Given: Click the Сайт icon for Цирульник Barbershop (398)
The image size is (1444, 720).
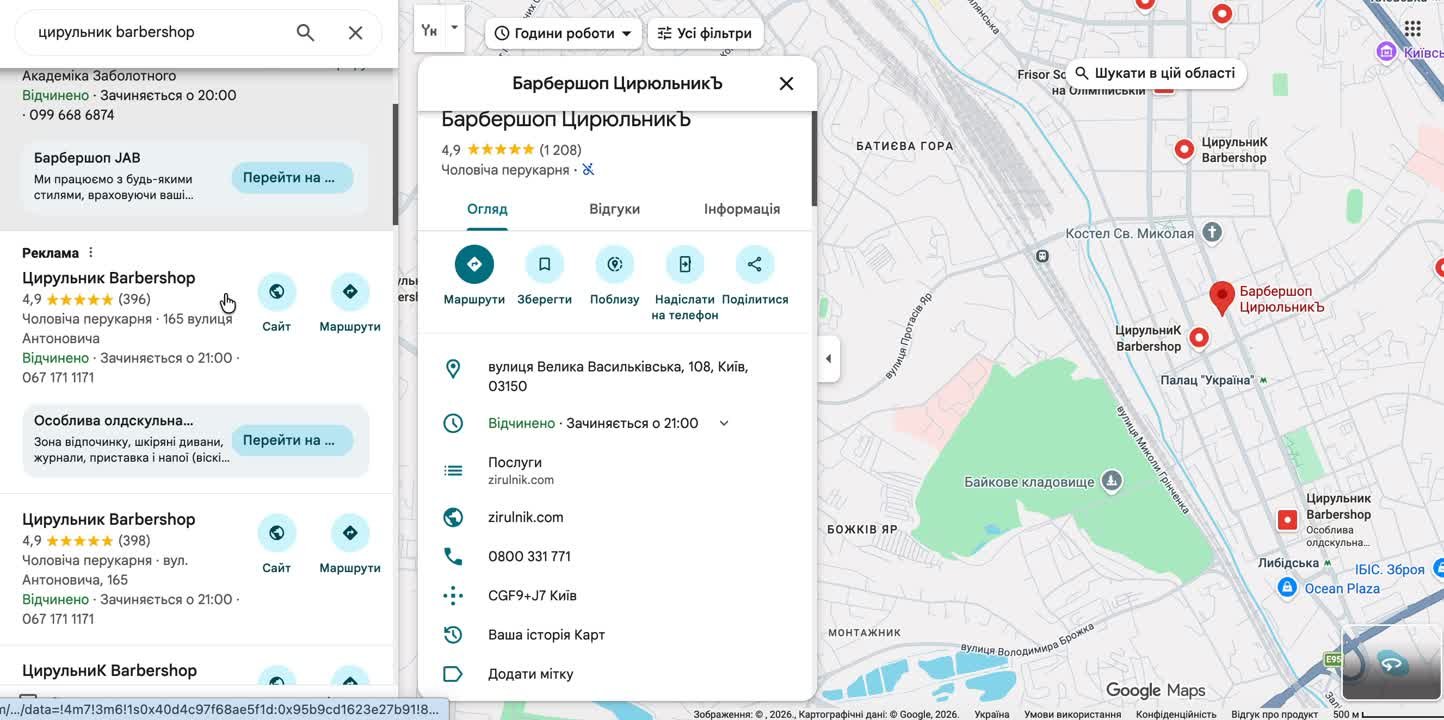Looking at the screenshot, I should point(277,533).
